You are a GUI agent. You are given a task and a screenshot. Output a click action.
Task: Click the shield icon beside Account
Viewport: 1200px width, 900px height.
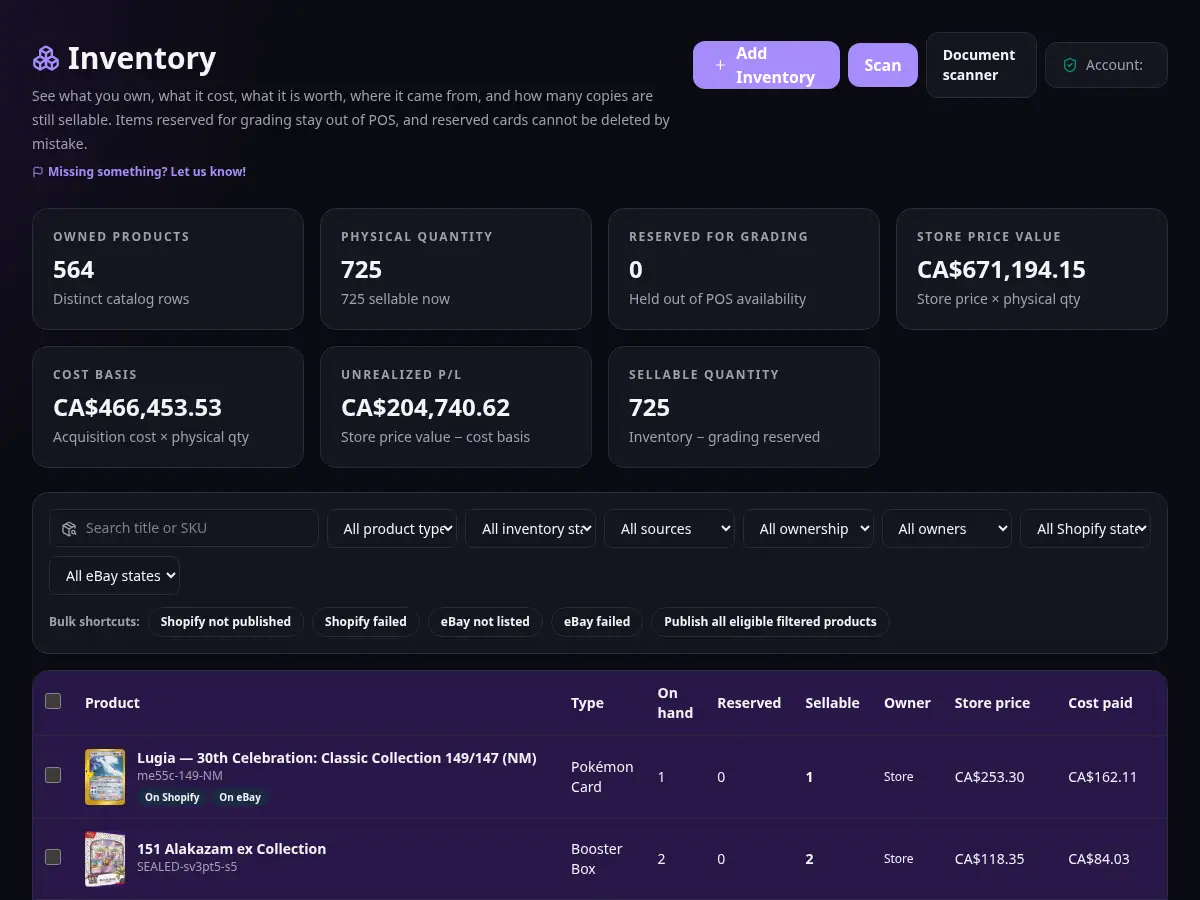tap(1070, 65)
